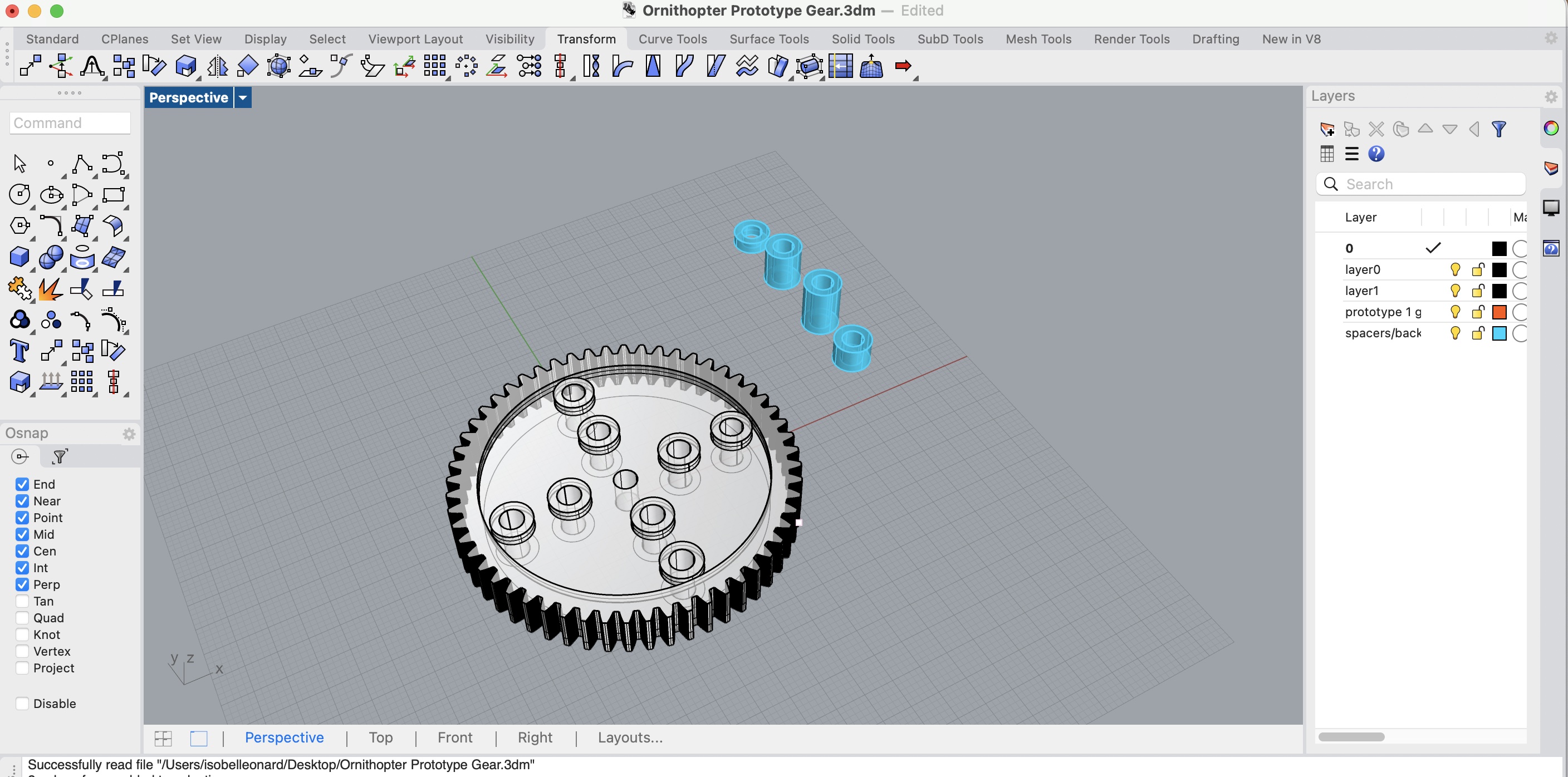Open Osnap panel gear options
This screenshot has width=1568, height=777.
(x=129, y=434)
